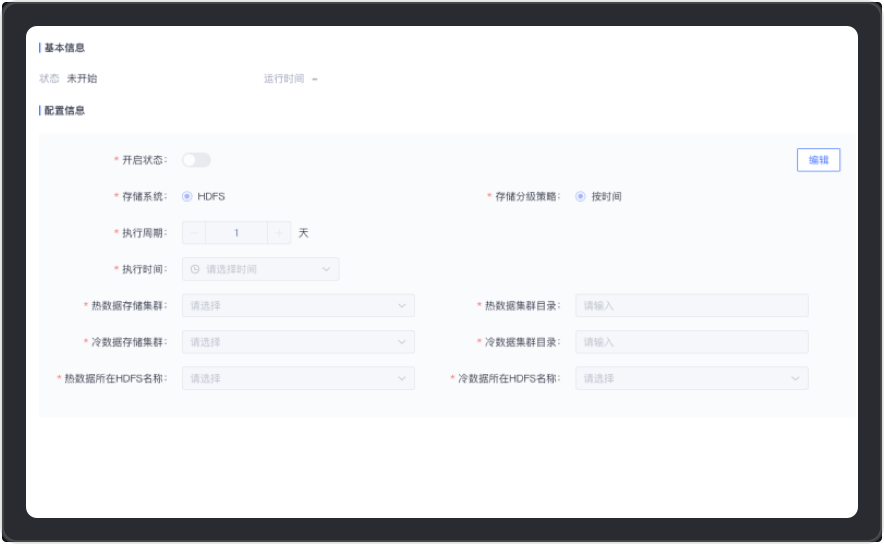Click the 冷数据集群目录 input field

coord(691,342)
